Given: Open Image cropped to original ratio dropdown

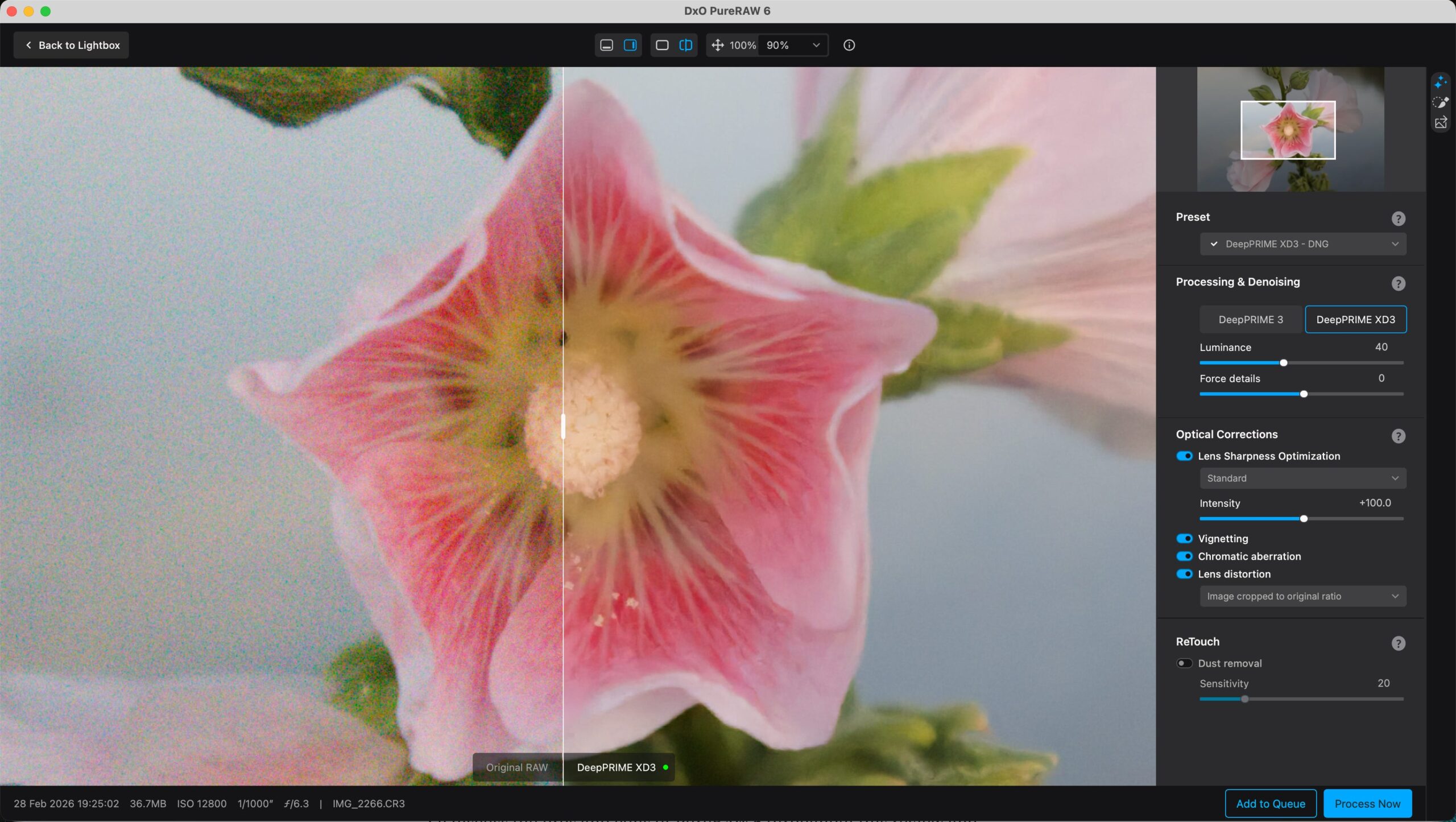Looking at the screenshot, I should coord(1303,596).
